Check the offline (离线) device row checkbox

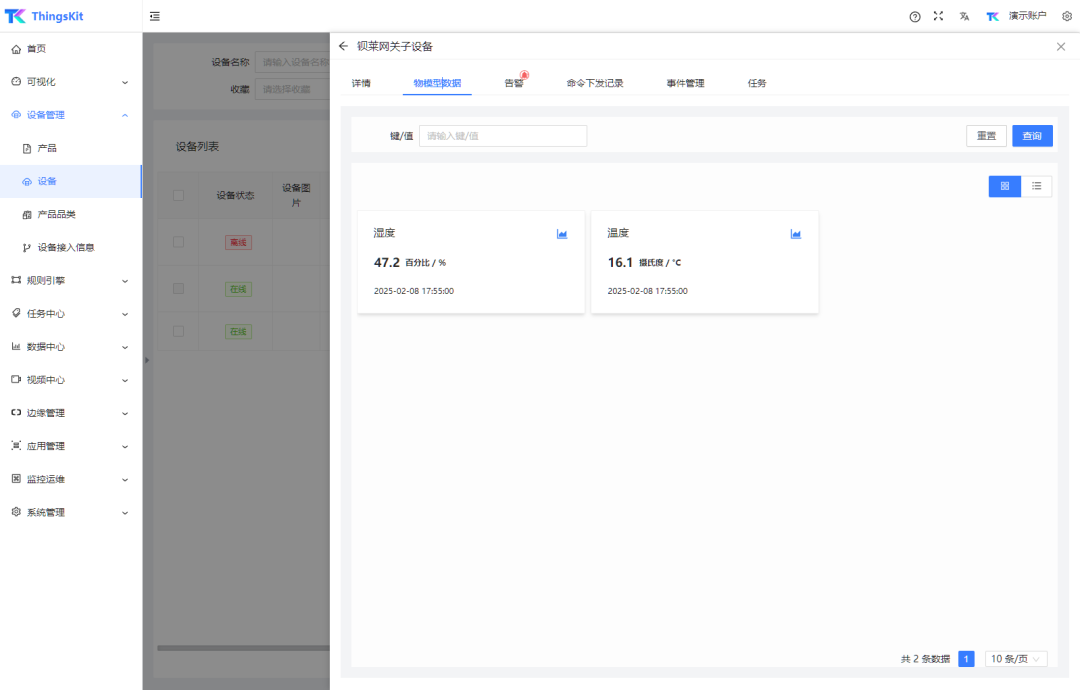point(178,242)
